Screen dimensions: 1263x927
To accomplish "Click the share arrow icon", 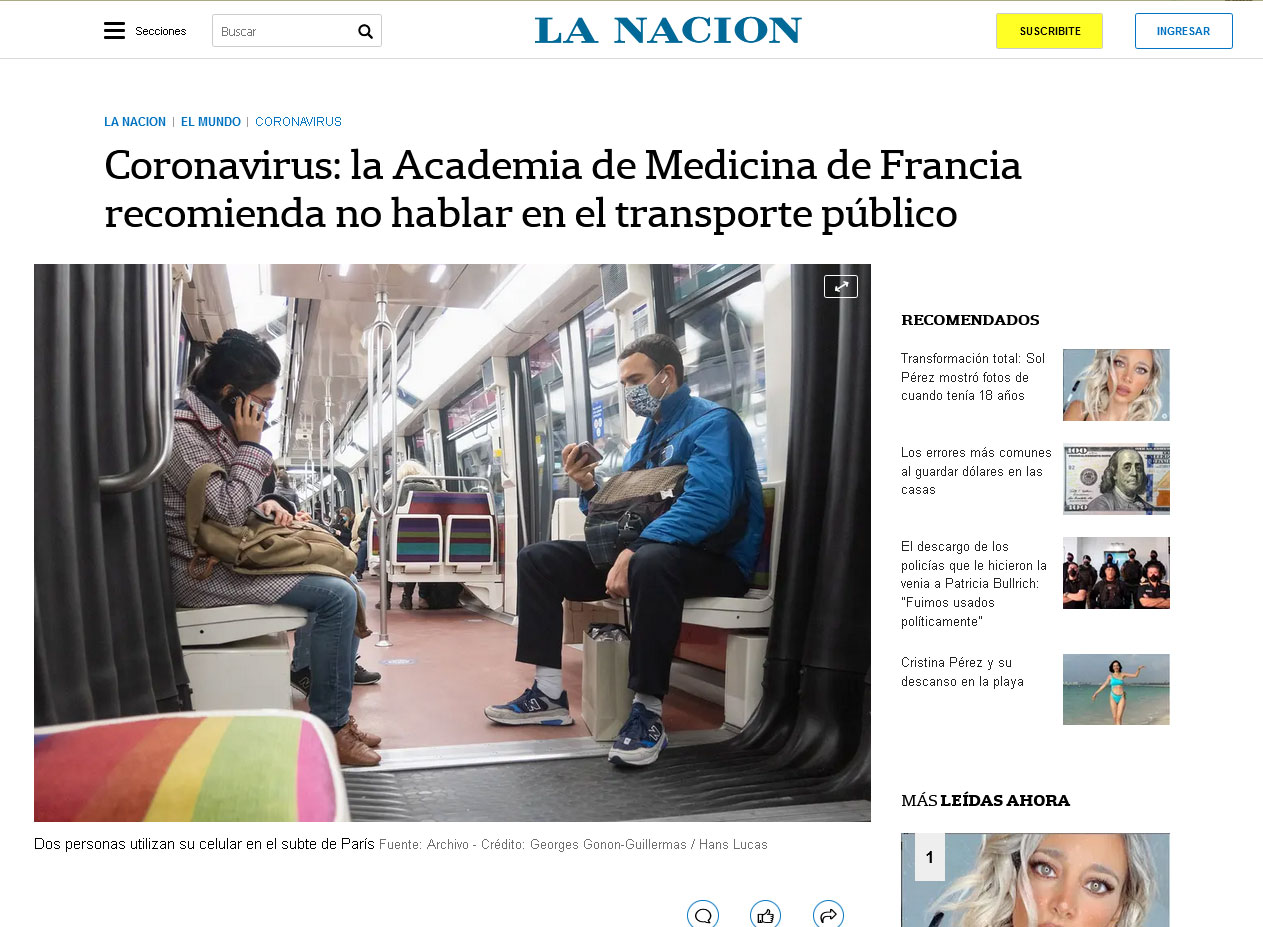I will (x=829, y=914).
